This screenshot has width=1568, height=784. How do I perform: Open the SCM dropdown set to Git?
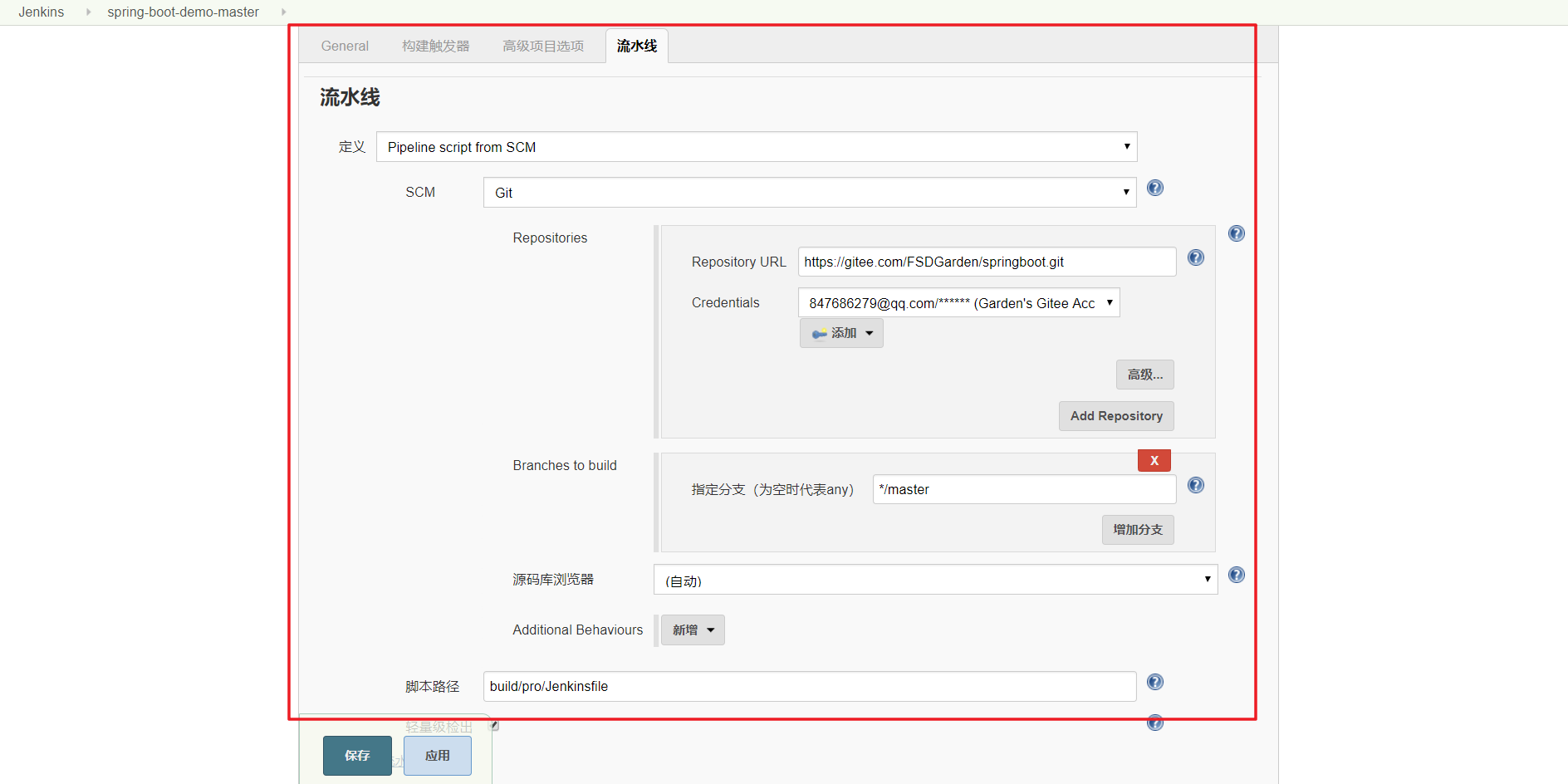(x=810, y=193)
